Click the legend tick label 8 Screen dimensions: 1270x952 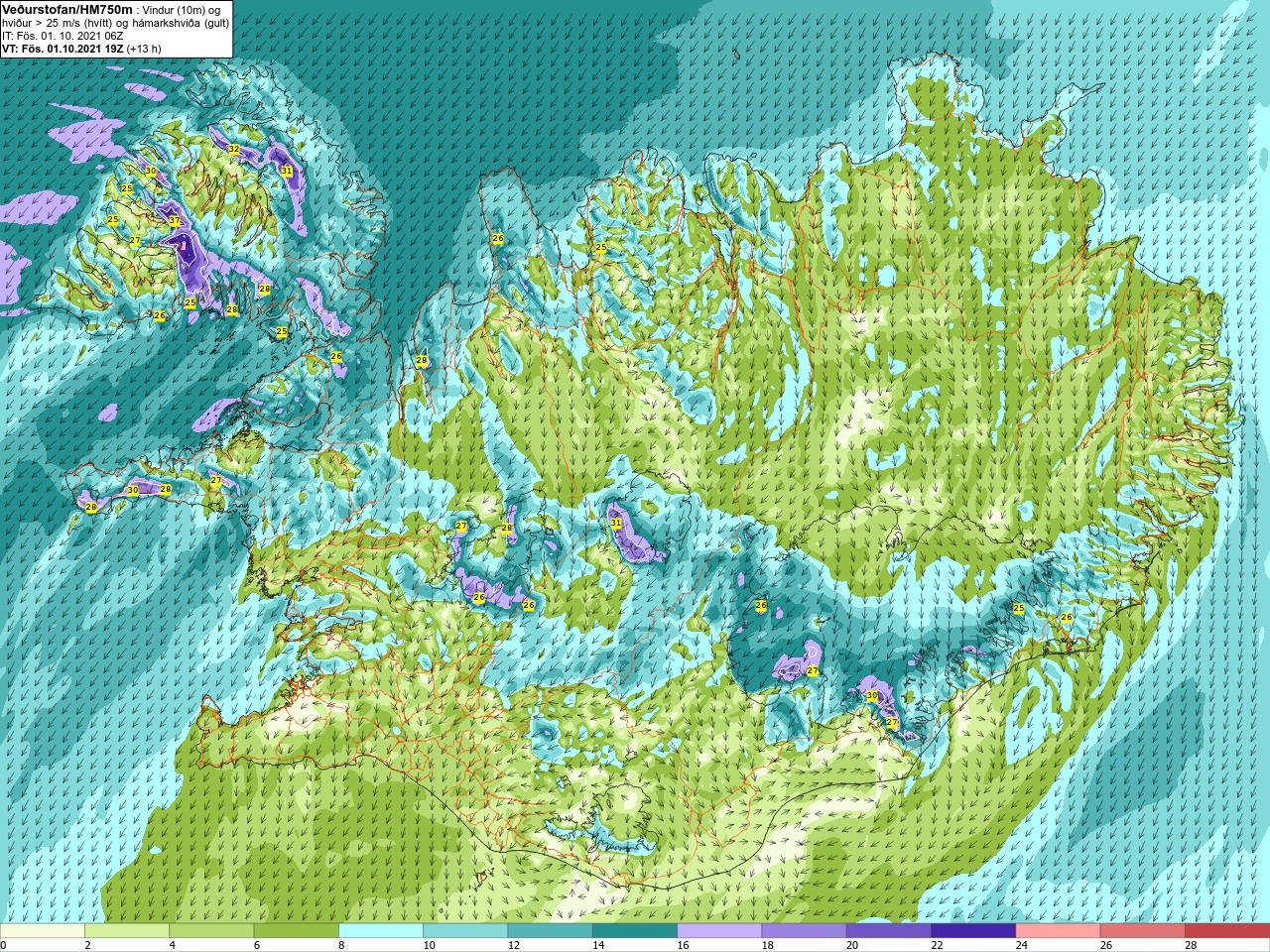click(x=341, y=946)
